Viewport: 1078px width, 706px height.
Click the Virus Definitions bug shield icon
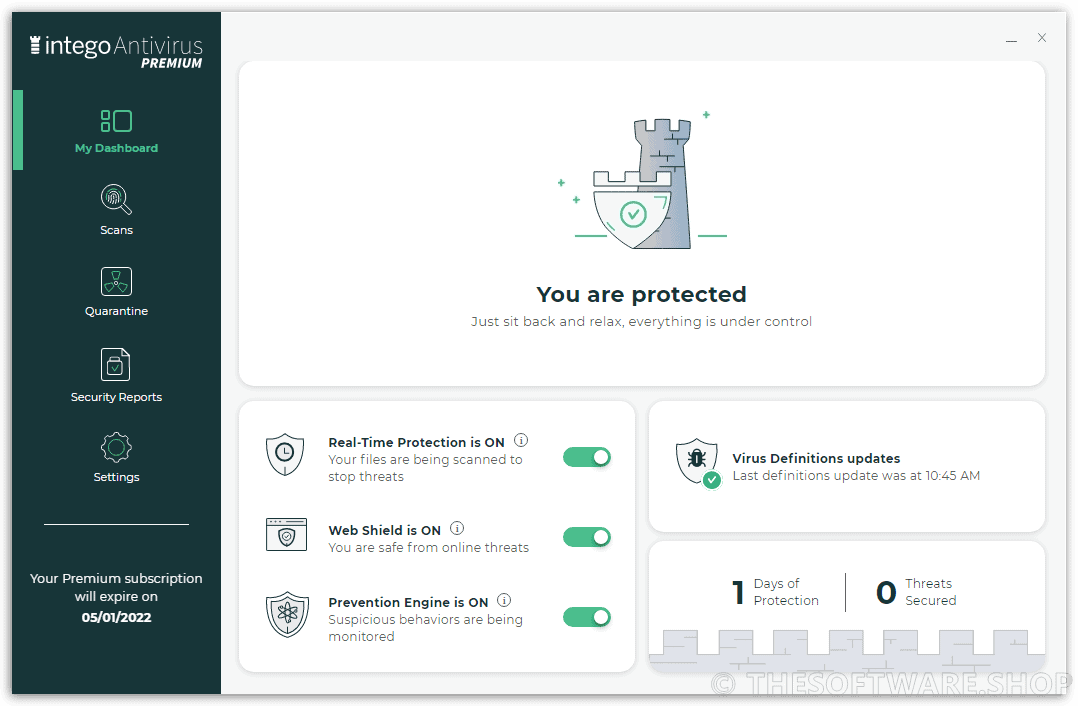click(698, 463)
